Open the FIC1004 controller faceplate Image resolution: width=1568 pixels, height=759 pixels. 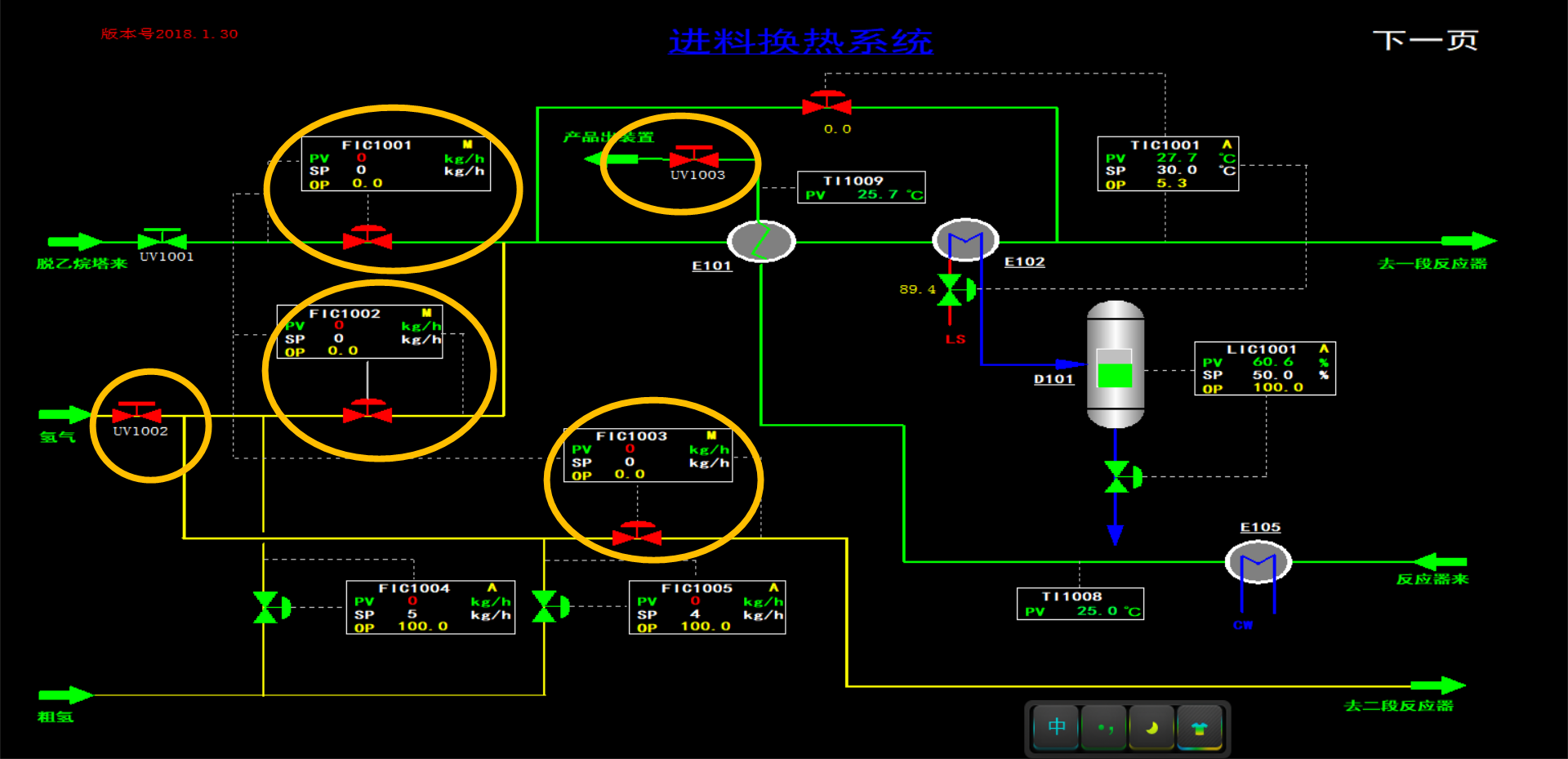click(x=430, y=607)
